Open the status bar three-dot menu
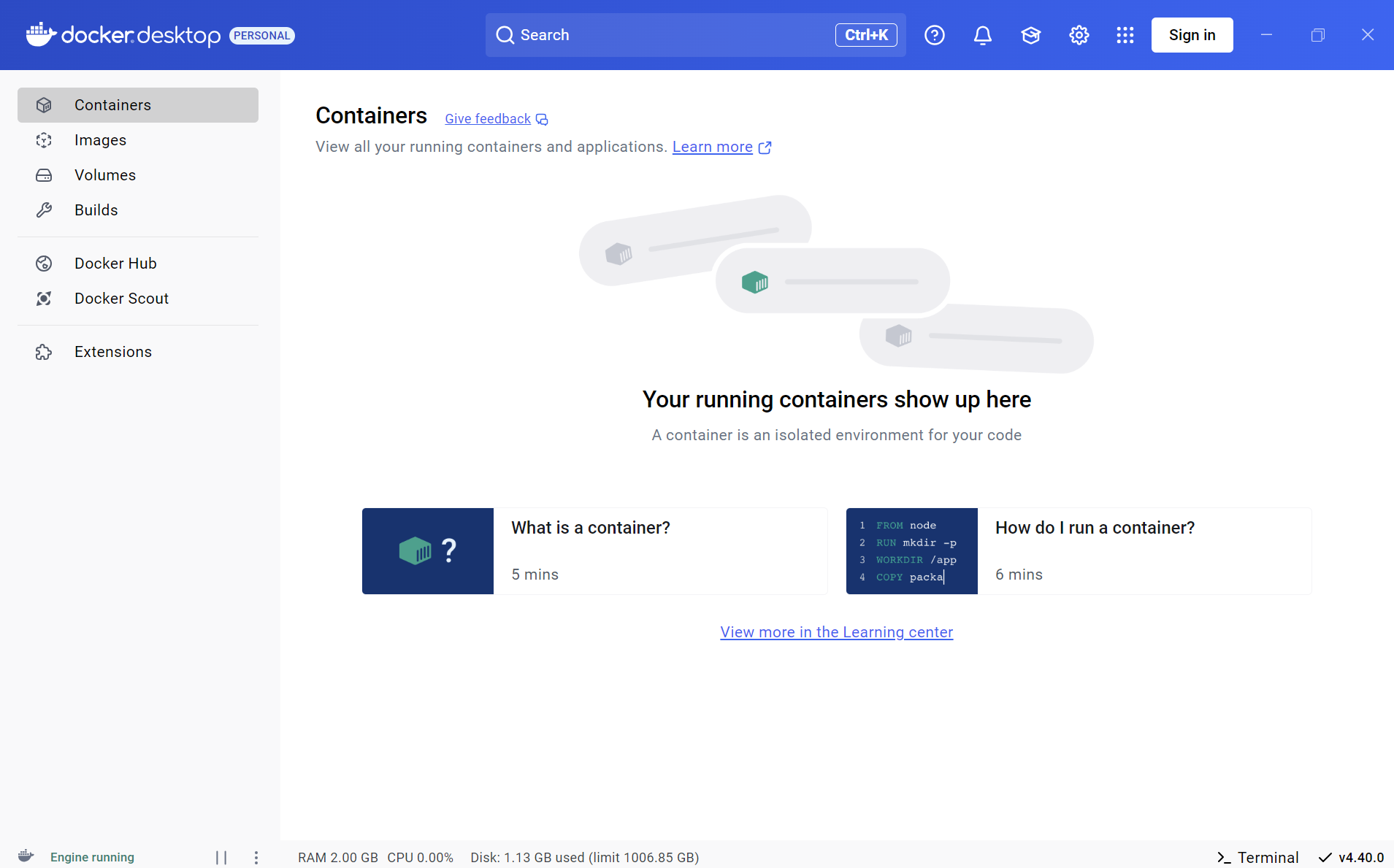 255,857
